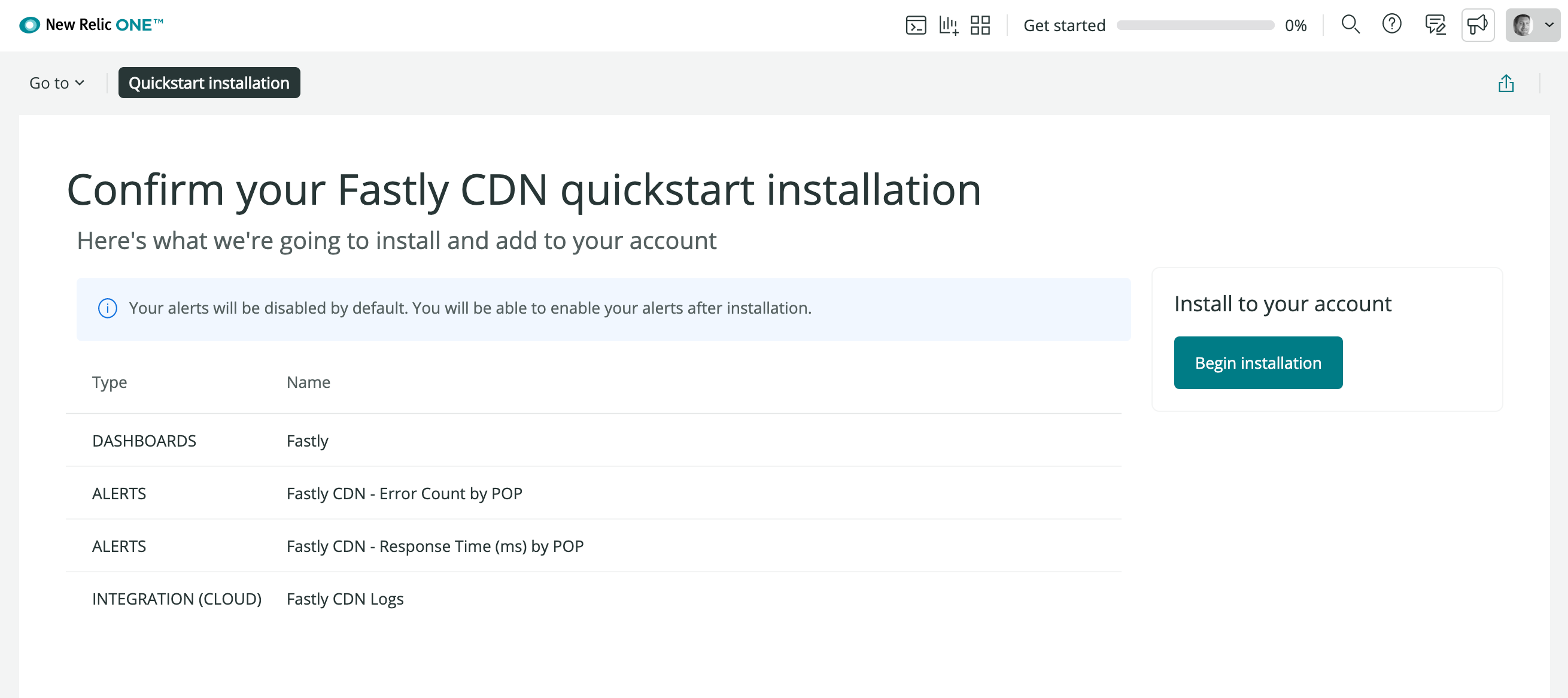
Task: Click the Fastly dashboard name link
Action: click(307, 440)
